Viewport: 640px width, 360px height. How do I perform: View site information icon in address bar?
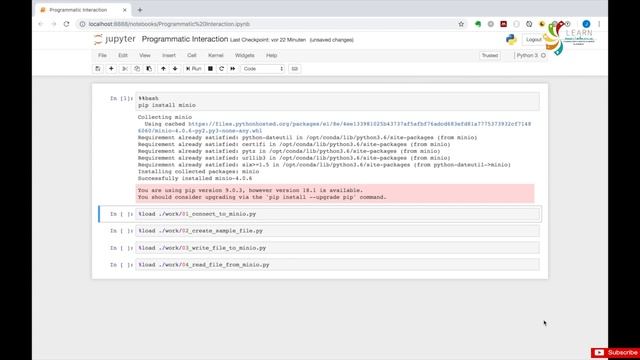[82, 24]
